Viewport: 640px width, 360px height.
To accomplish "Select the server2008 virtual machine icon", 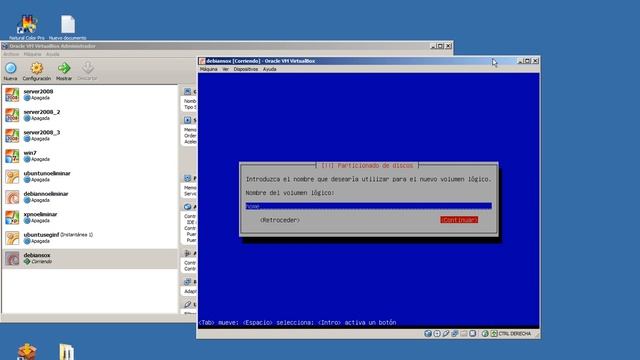I will [12, 94].
